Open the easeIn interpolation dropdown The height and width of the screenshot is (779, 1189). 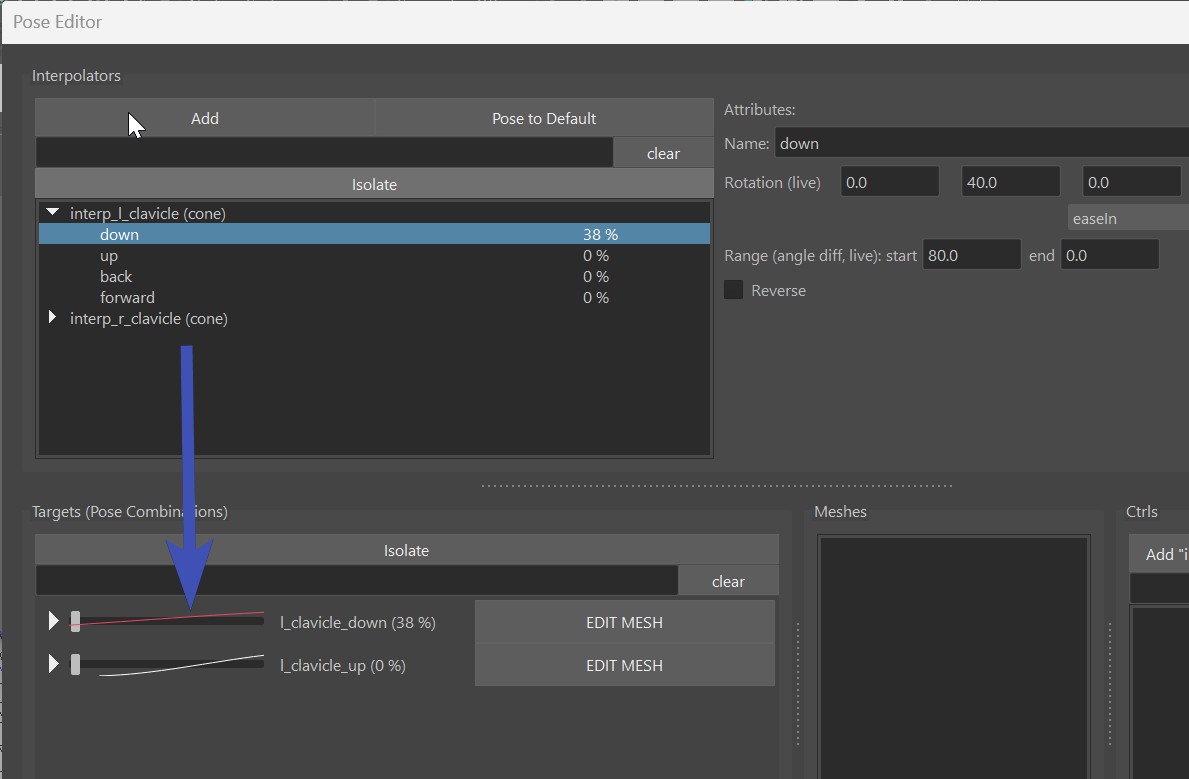tap(1127, 218)
